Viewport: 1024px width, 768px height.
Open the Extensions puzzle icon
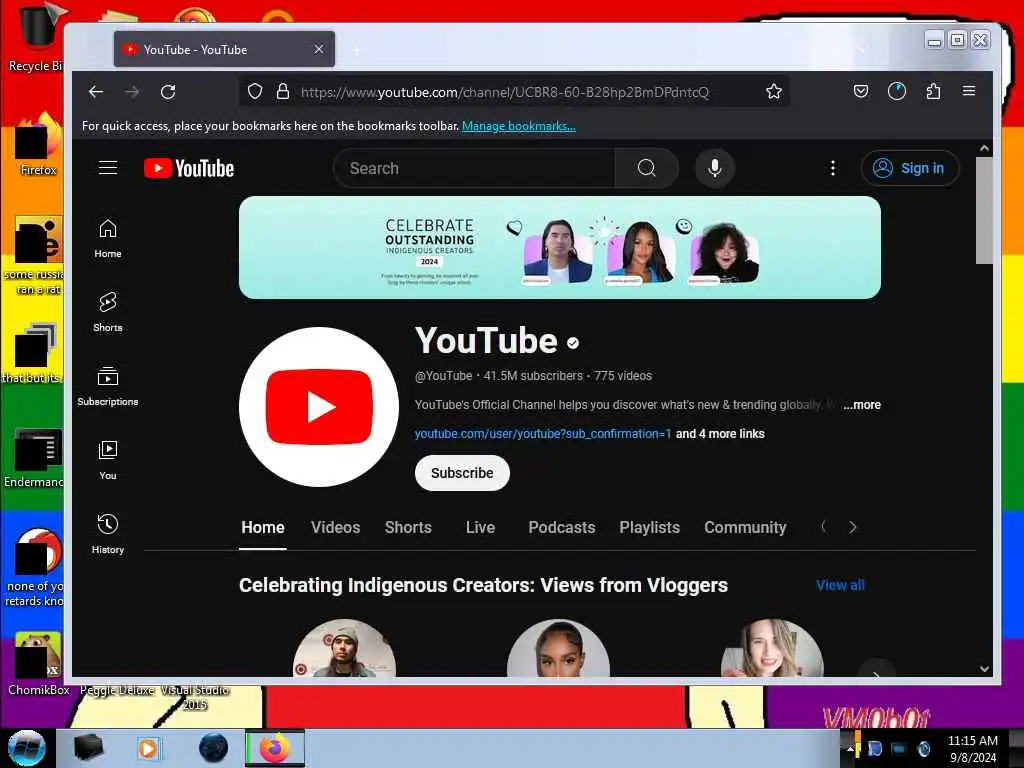[933, 91]
